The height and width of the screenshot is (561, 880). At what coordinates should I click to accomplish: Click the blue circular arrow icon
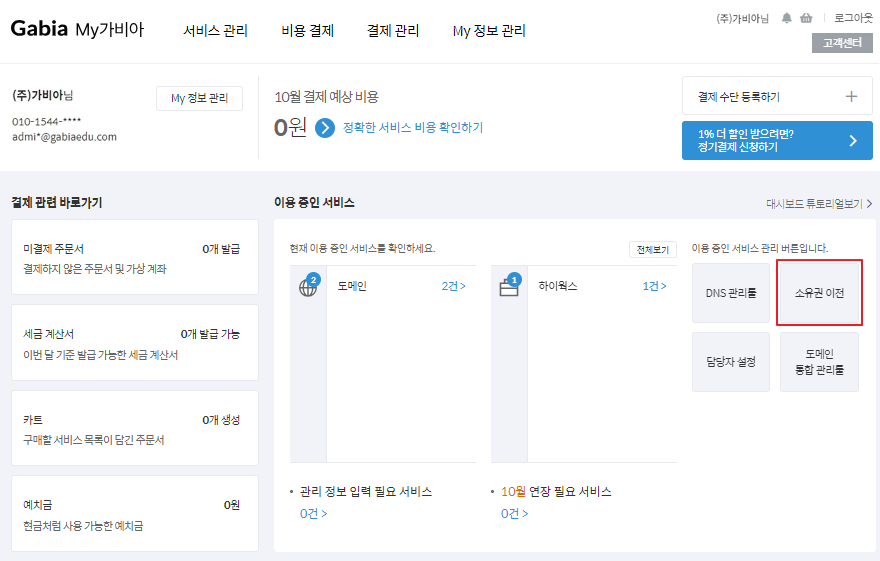tap(325, 128)
